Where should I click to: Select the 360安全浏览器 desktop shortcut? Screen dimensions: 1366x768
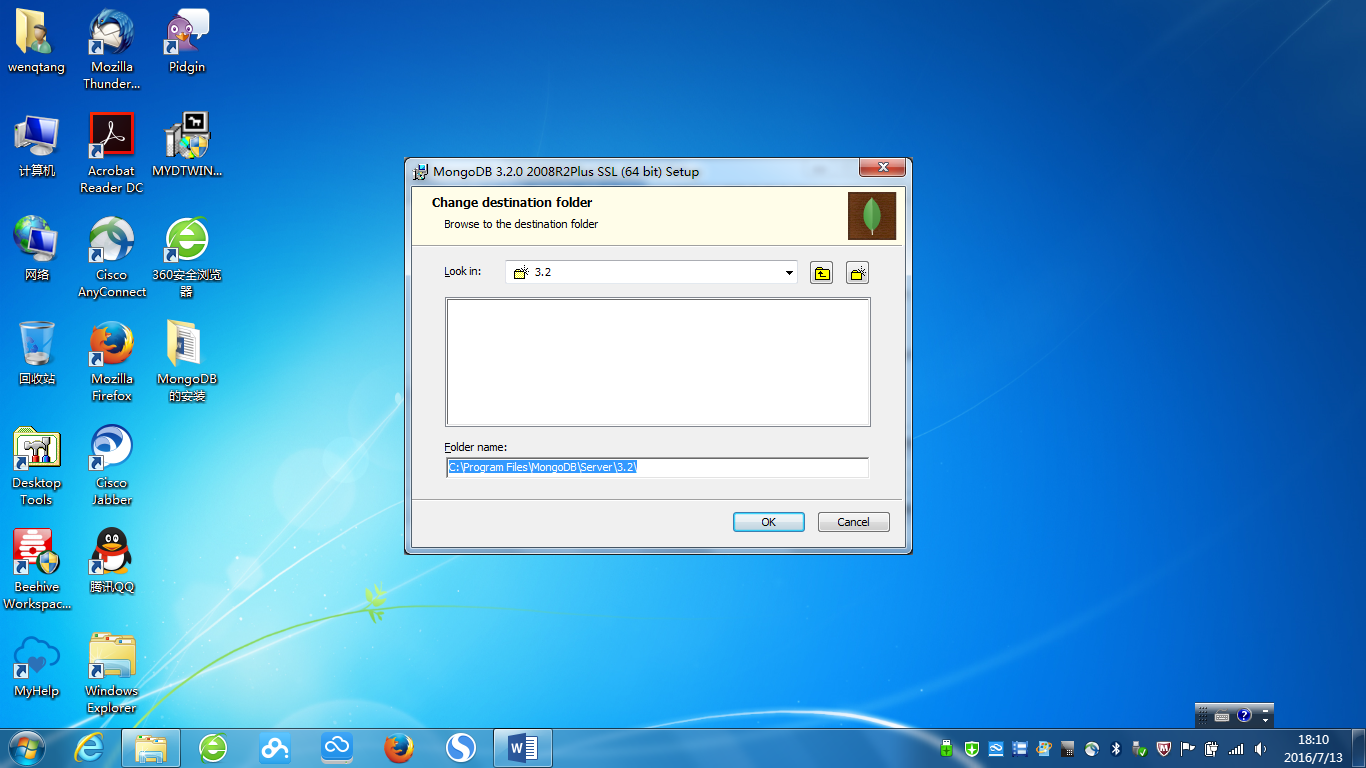coord(187,258)
